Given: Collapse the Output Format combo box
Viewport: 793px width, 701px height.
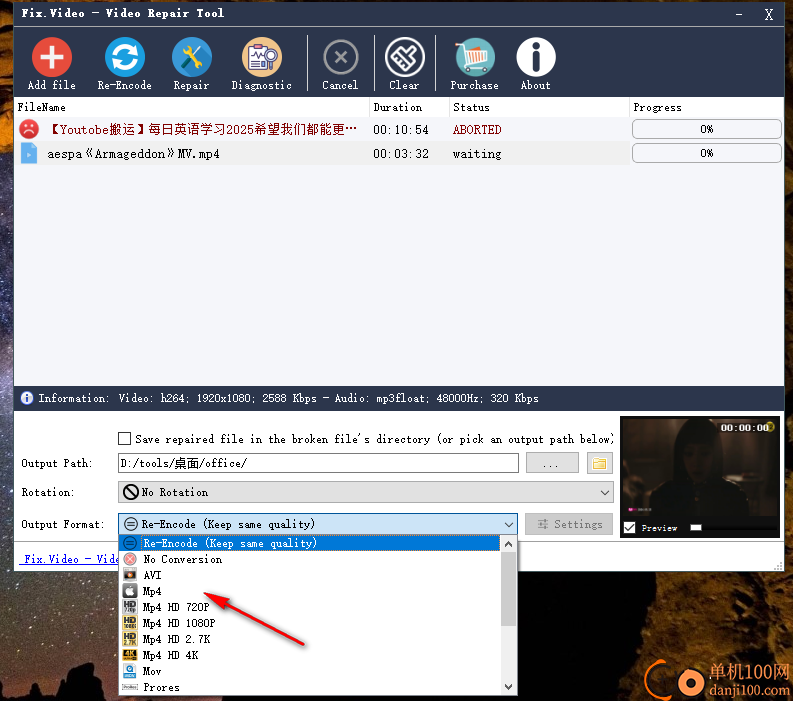Looking at the screenshot, I should tap(509, 524).
